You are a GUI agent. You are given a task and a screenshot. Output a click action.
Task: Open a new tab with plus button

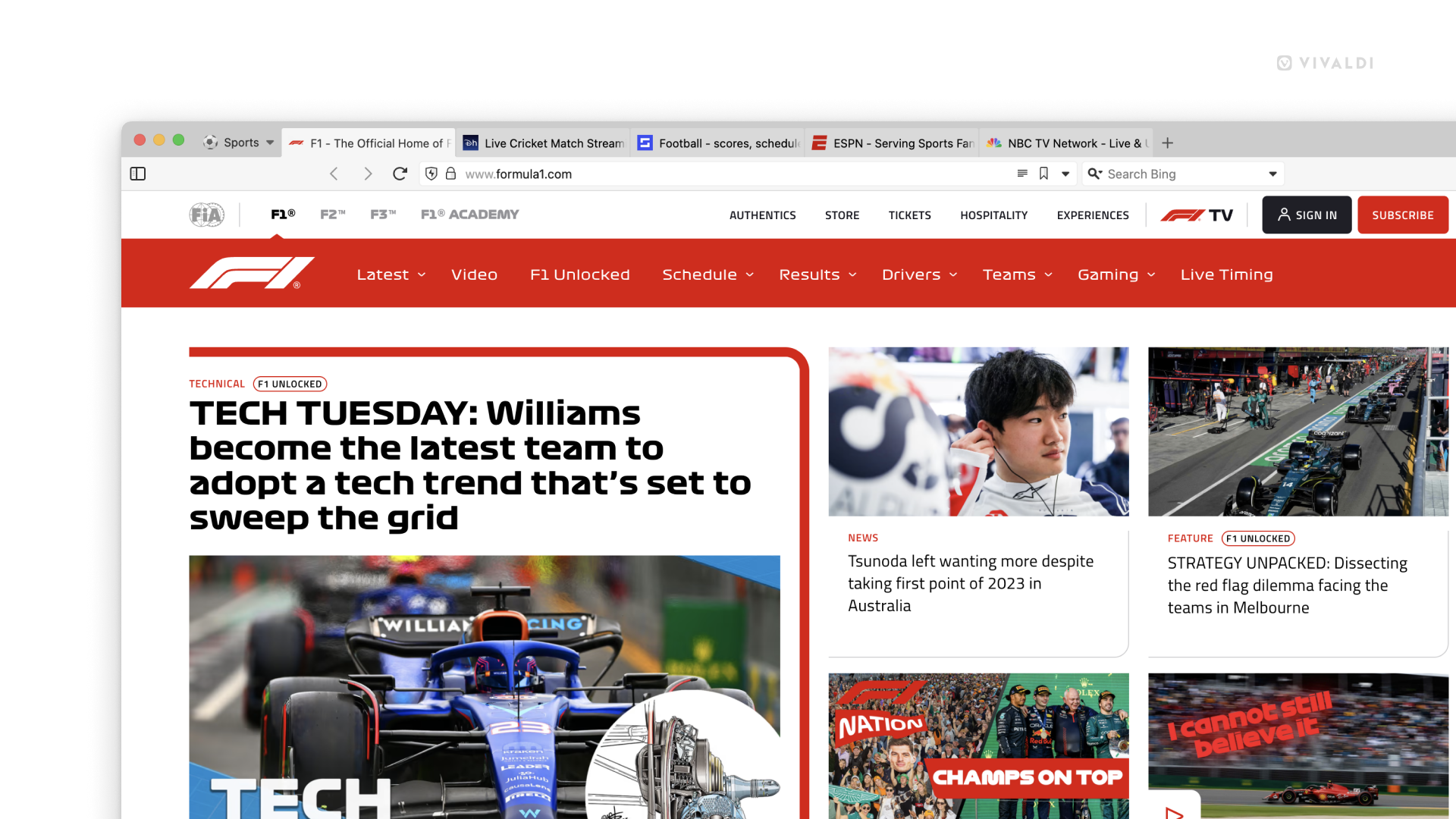1168,143
